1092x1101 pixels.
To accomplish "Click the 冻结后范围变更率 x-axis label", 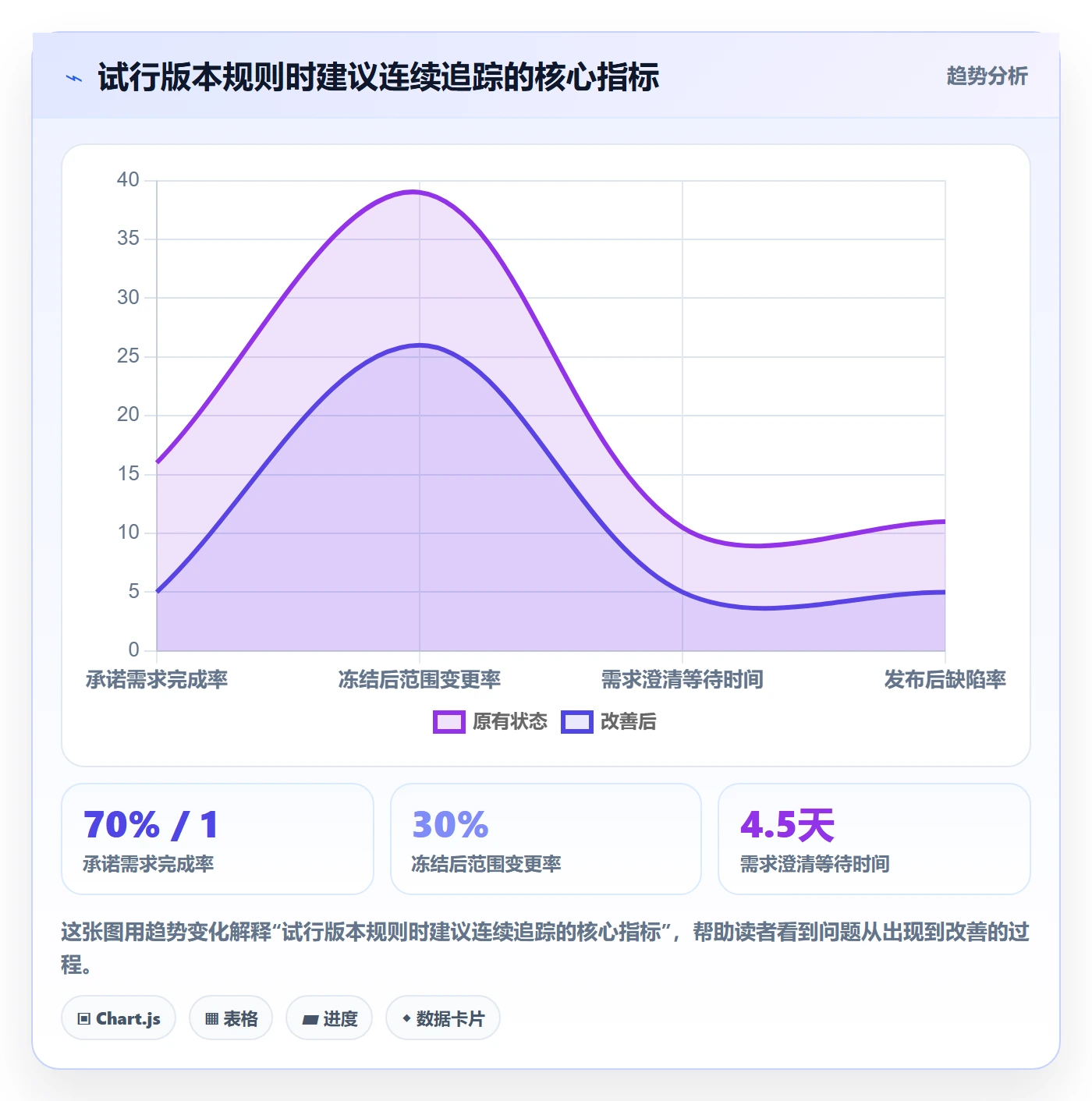I will [420, 680].
